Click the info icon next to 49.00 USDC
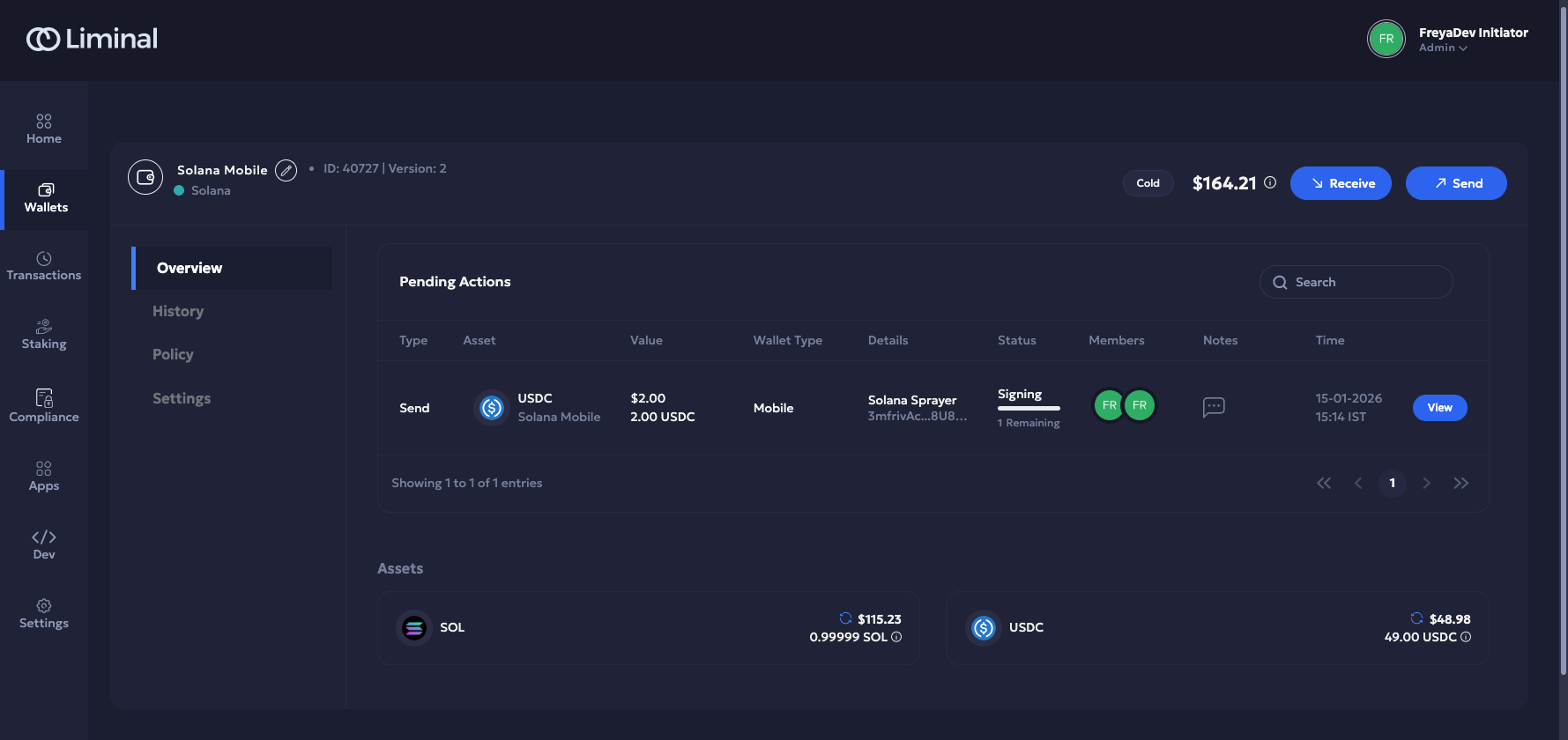 pos(1466,637)
